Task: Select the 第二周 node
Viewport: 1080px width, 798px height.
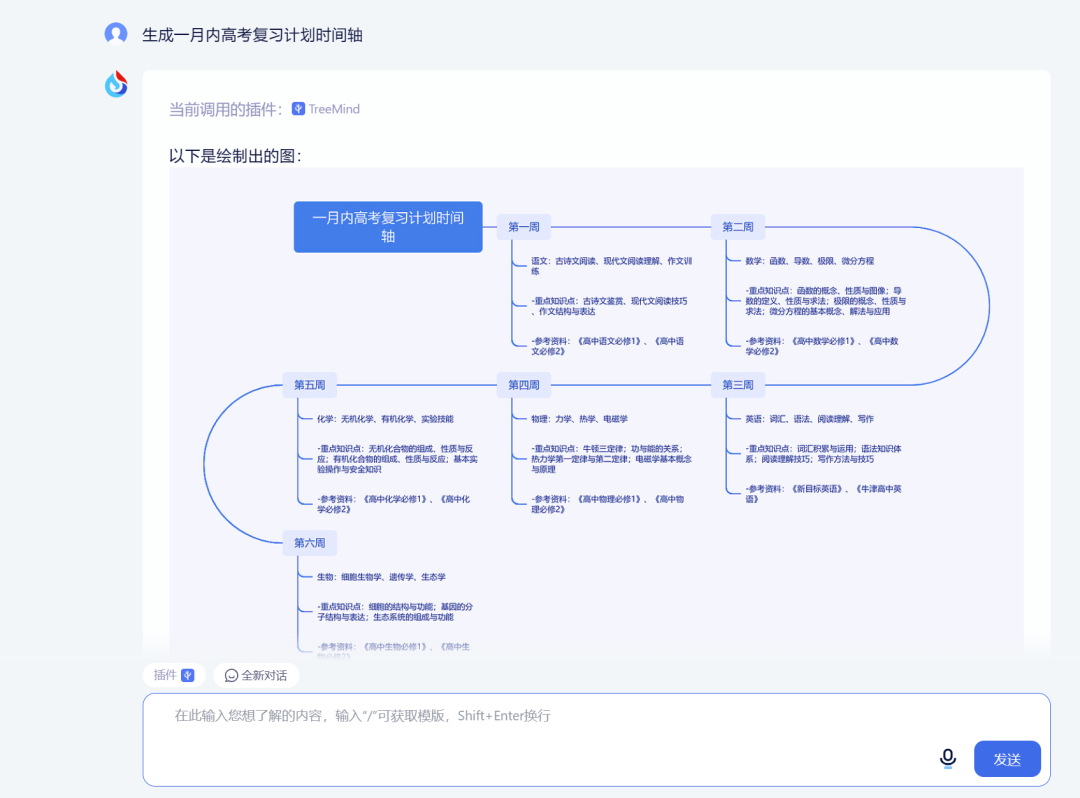Action: click(x=738, y=227)
